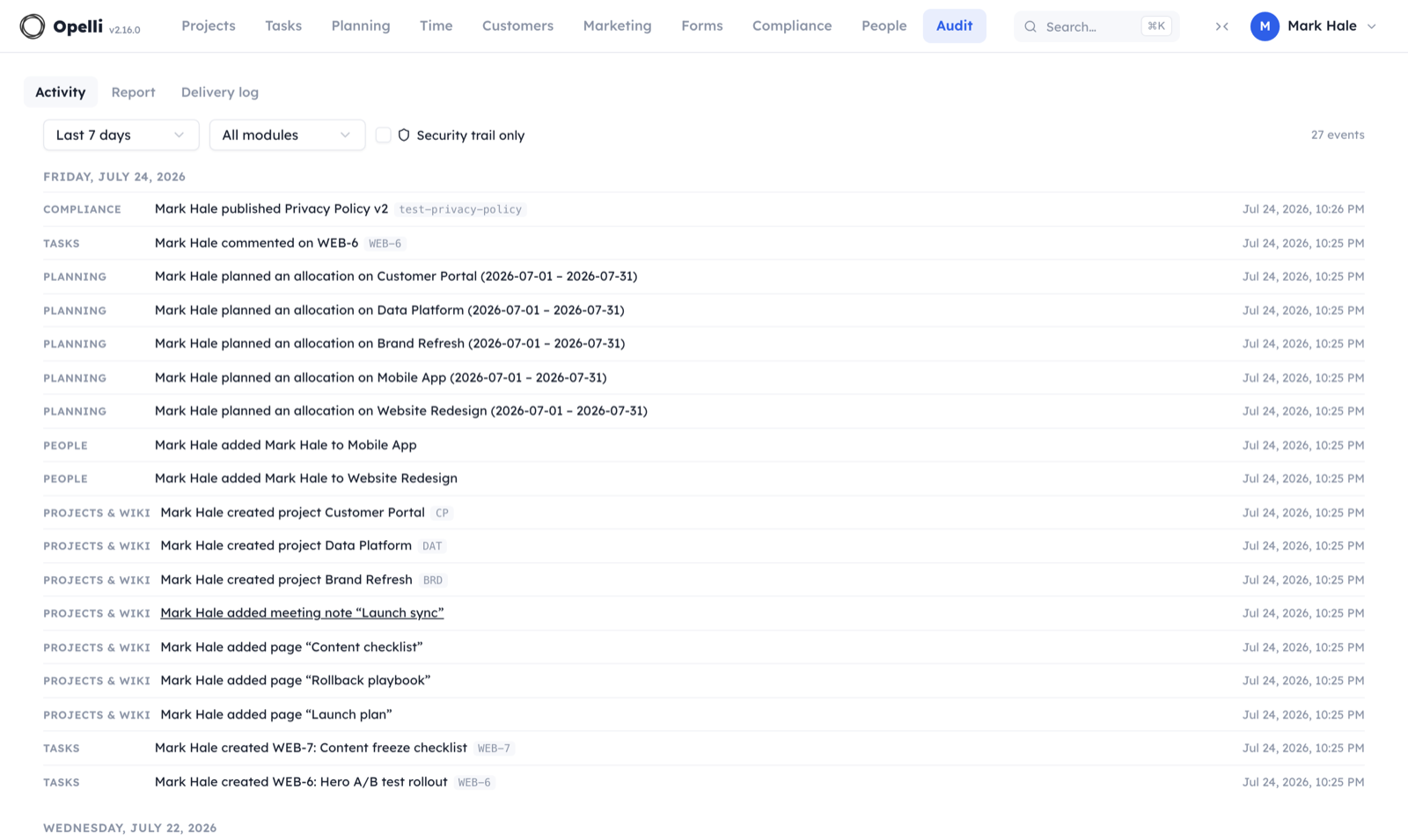Open the People section
Image resolution: width=1408 pixels, height=840 pixels.
pyautogui.click(x=884, y=26)
